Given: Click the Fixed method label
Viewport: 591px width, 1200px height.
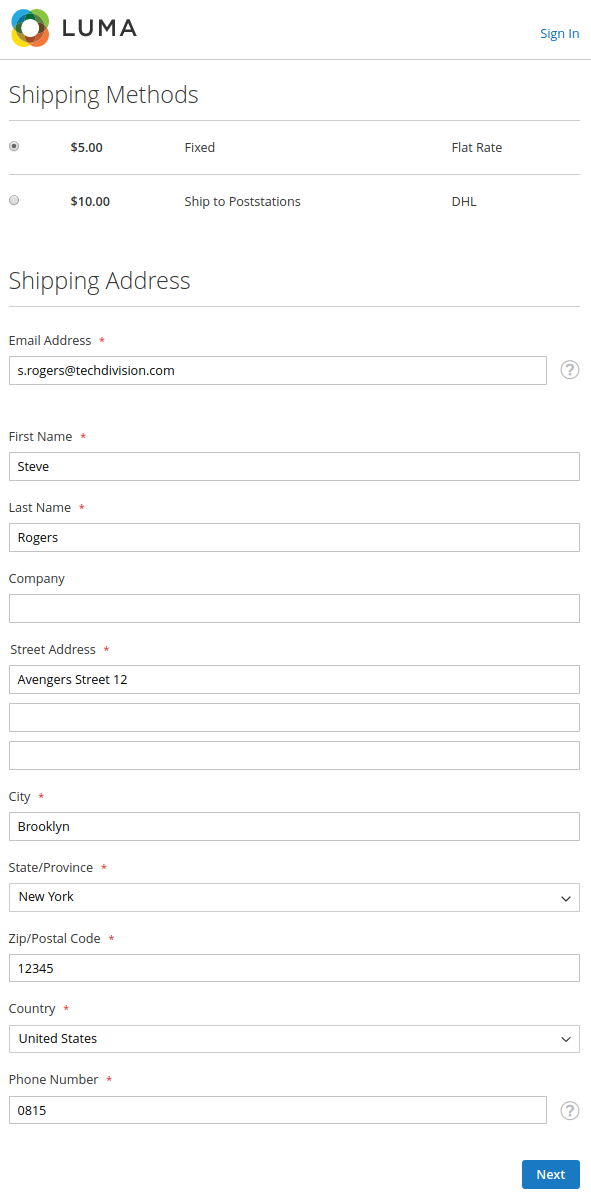Looking at the screenshot, I should click(x=200, y=147).
